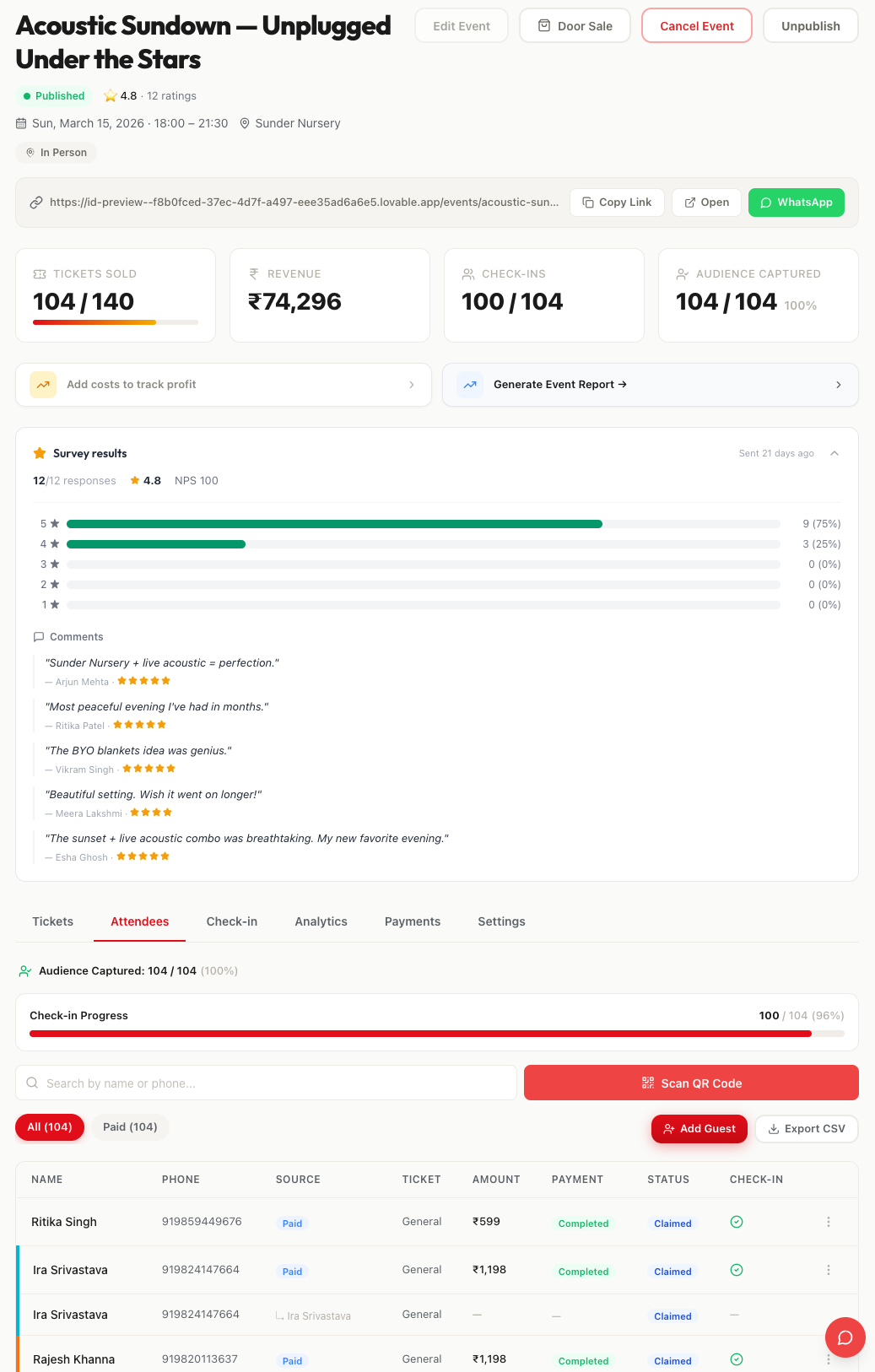Screen dimensions: 875x1372
Task: Click the chart icon beside Generate Event Report
Action: pyautogui.click(x=470, y=385)
